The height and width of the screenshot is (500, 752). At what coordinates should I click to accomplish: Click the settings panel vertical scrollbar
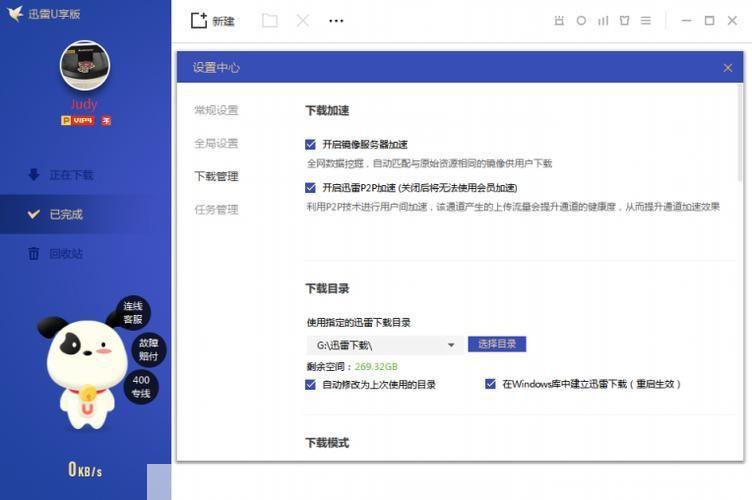pos(740,133)
